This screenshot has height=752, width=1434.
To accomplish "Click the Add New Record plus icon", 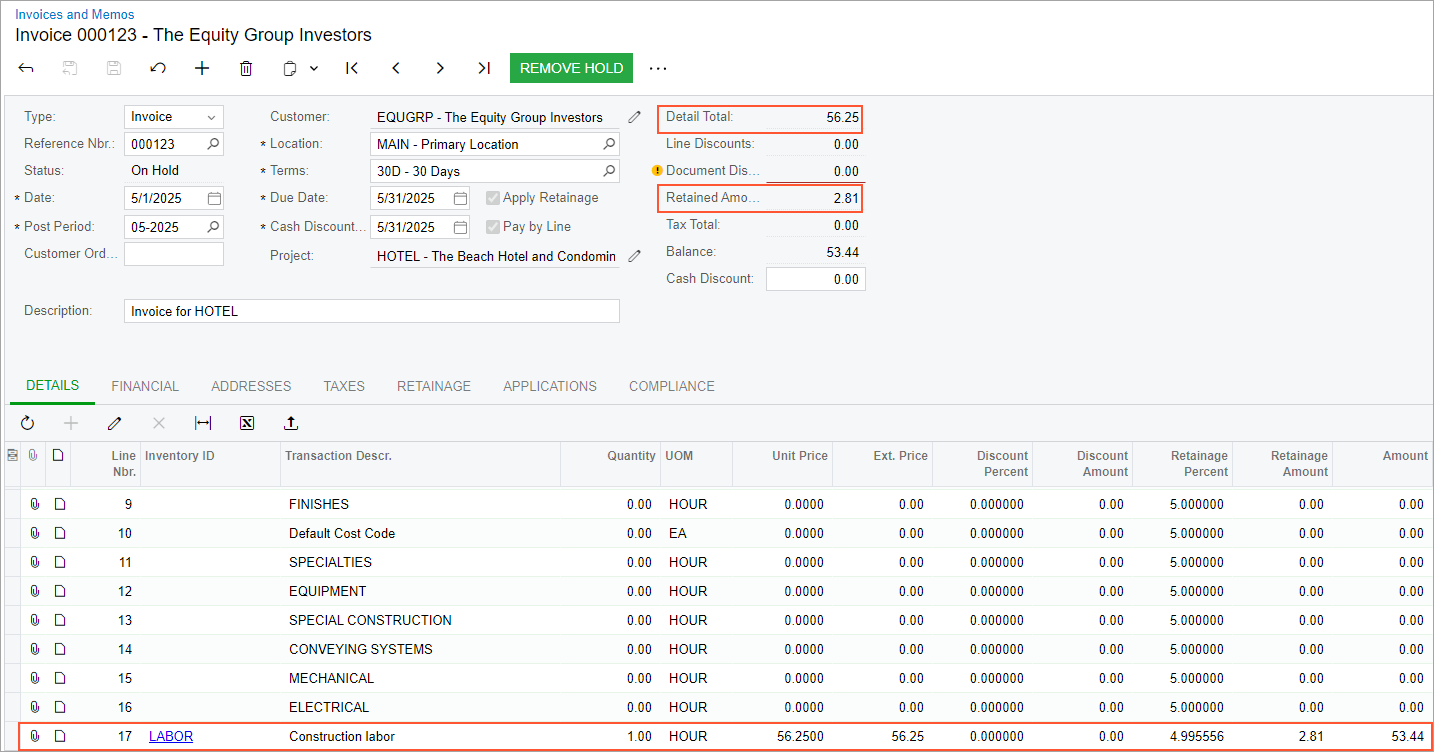I will pyautogui.click(x=202, y=68).
